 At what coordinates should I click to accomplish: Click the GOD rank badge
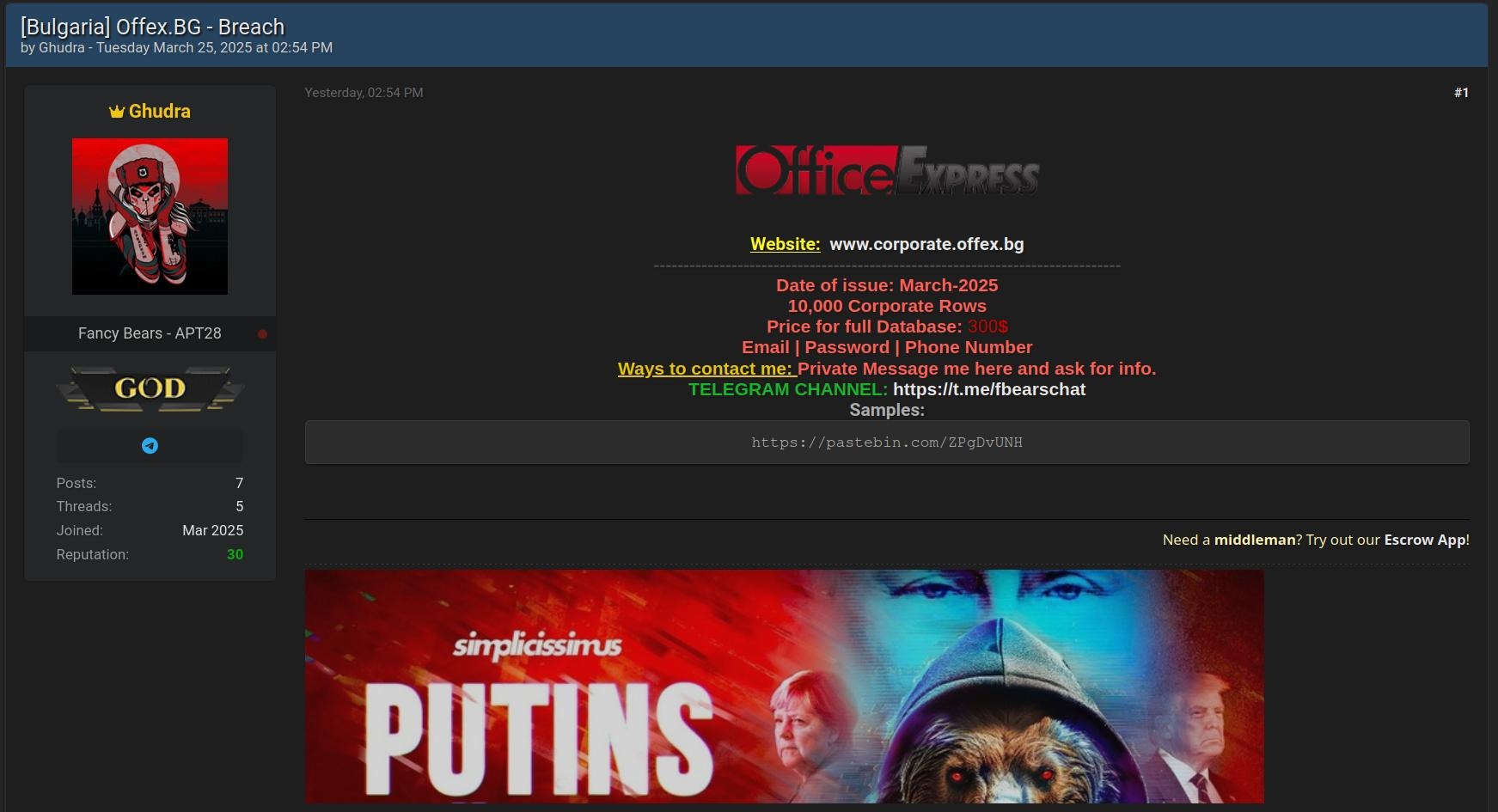tap(150, 388)
